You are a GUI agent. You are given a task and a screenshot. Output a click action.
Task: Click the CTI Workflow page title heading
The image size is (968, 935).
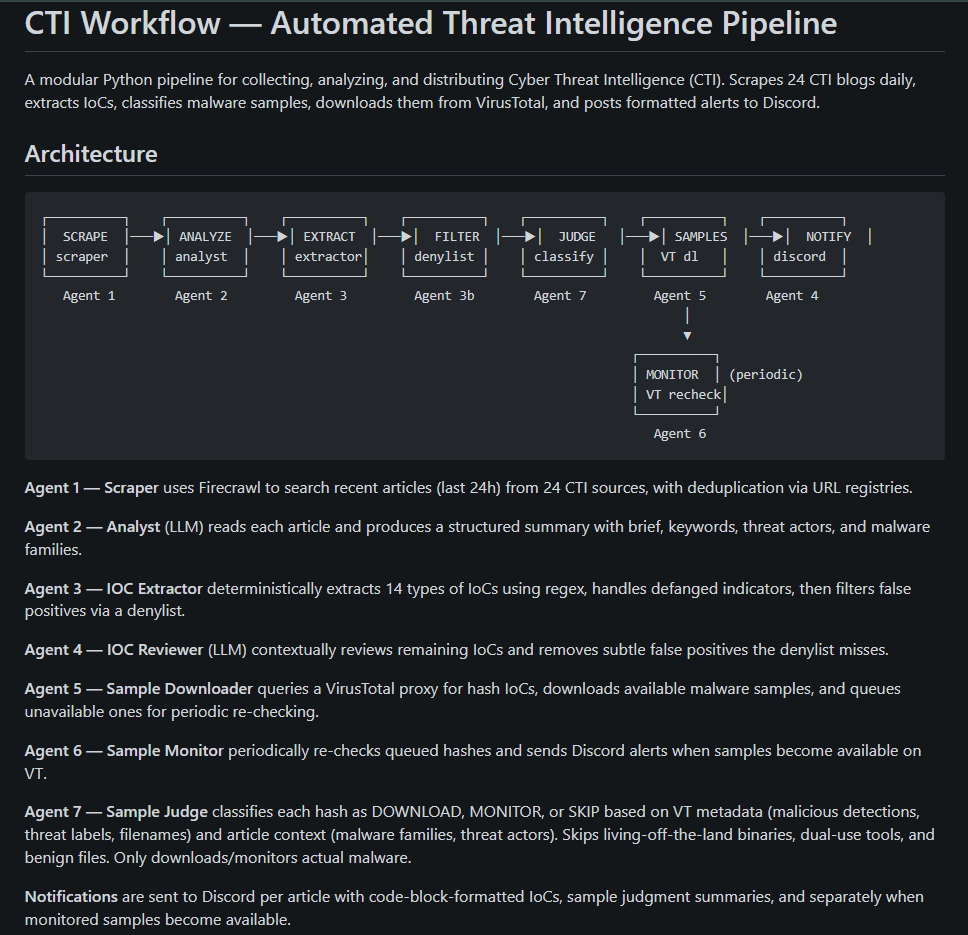pyautogui.click(x=430, y=23)
